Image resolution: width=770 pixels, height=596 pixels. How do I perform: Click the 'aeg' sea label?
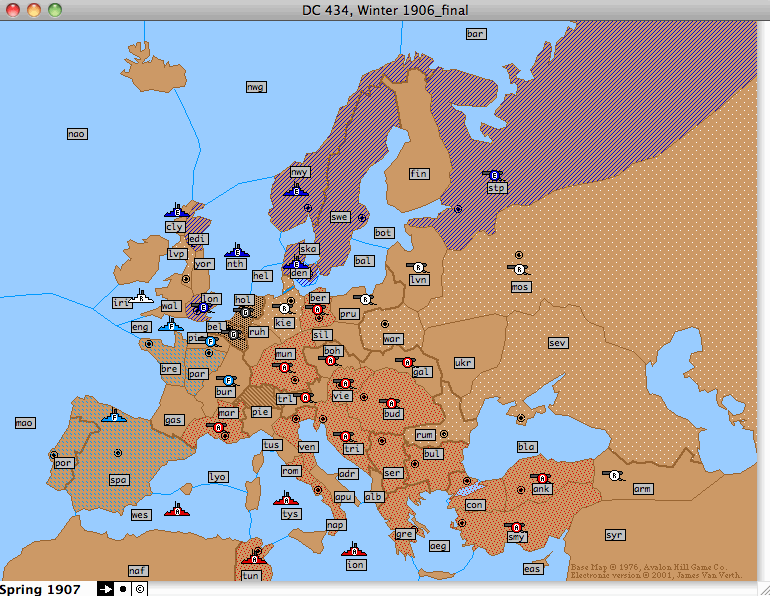pyautogui.click(x=439, y=546)
